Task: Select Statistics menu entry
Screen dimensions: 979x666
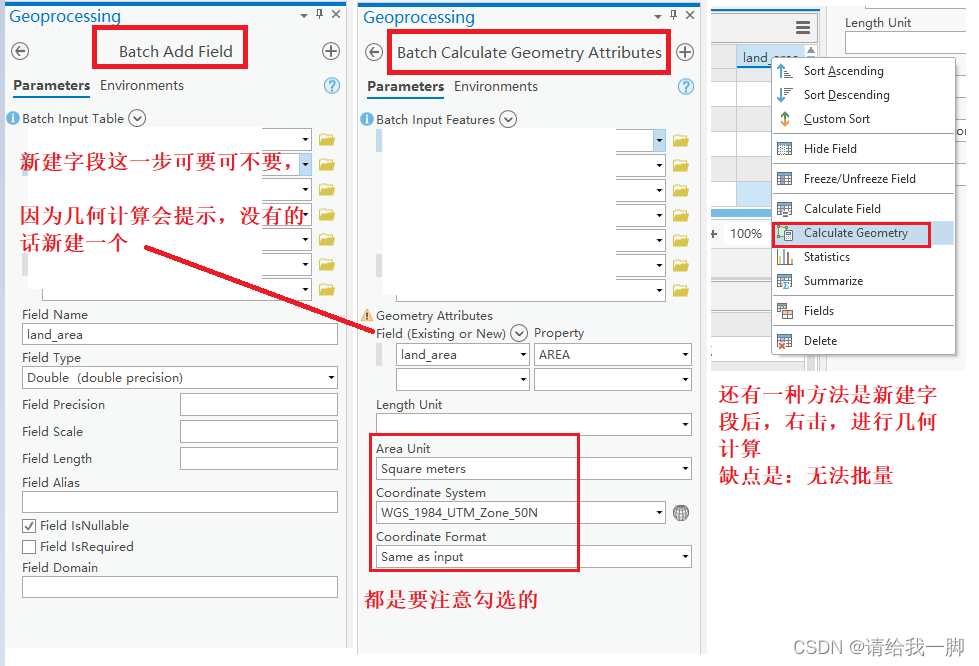Action: (826, 257)
